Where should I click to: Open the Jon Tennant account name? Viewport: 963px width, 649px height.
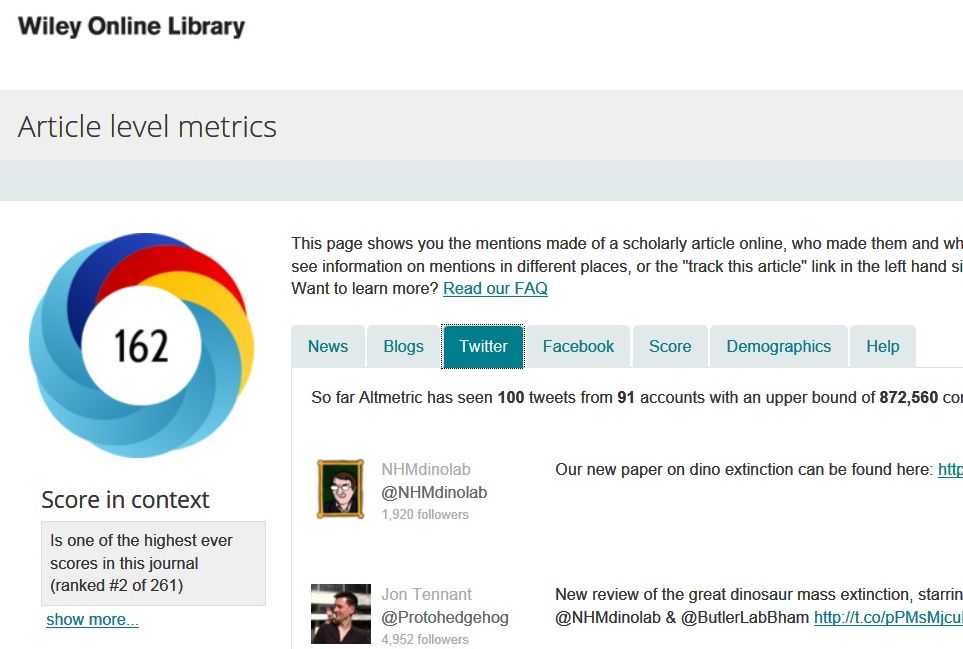click(x=427, y=595)
